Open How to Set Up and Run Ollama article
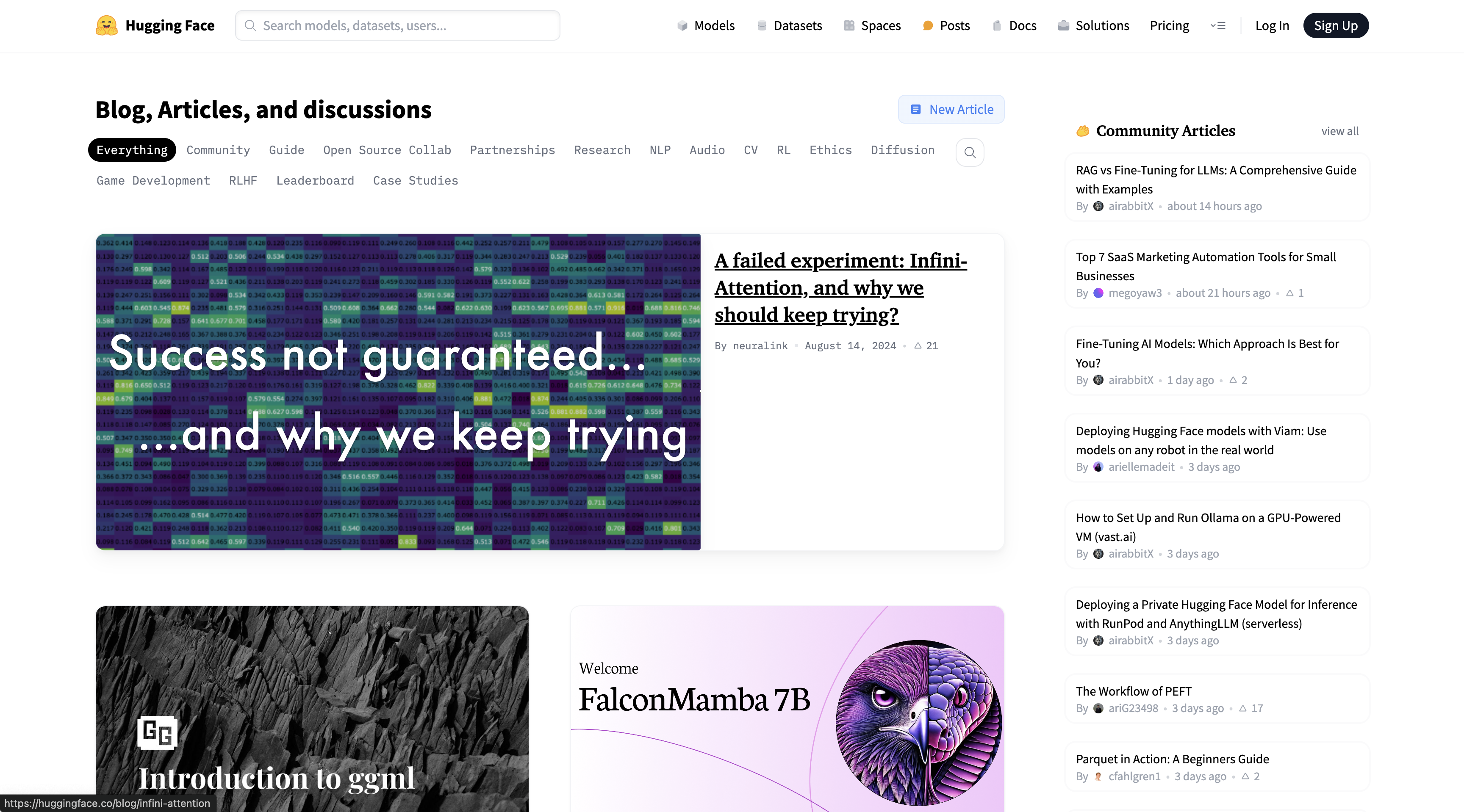Screen dimensions: 1464x812 click(x=1208, y=527)
